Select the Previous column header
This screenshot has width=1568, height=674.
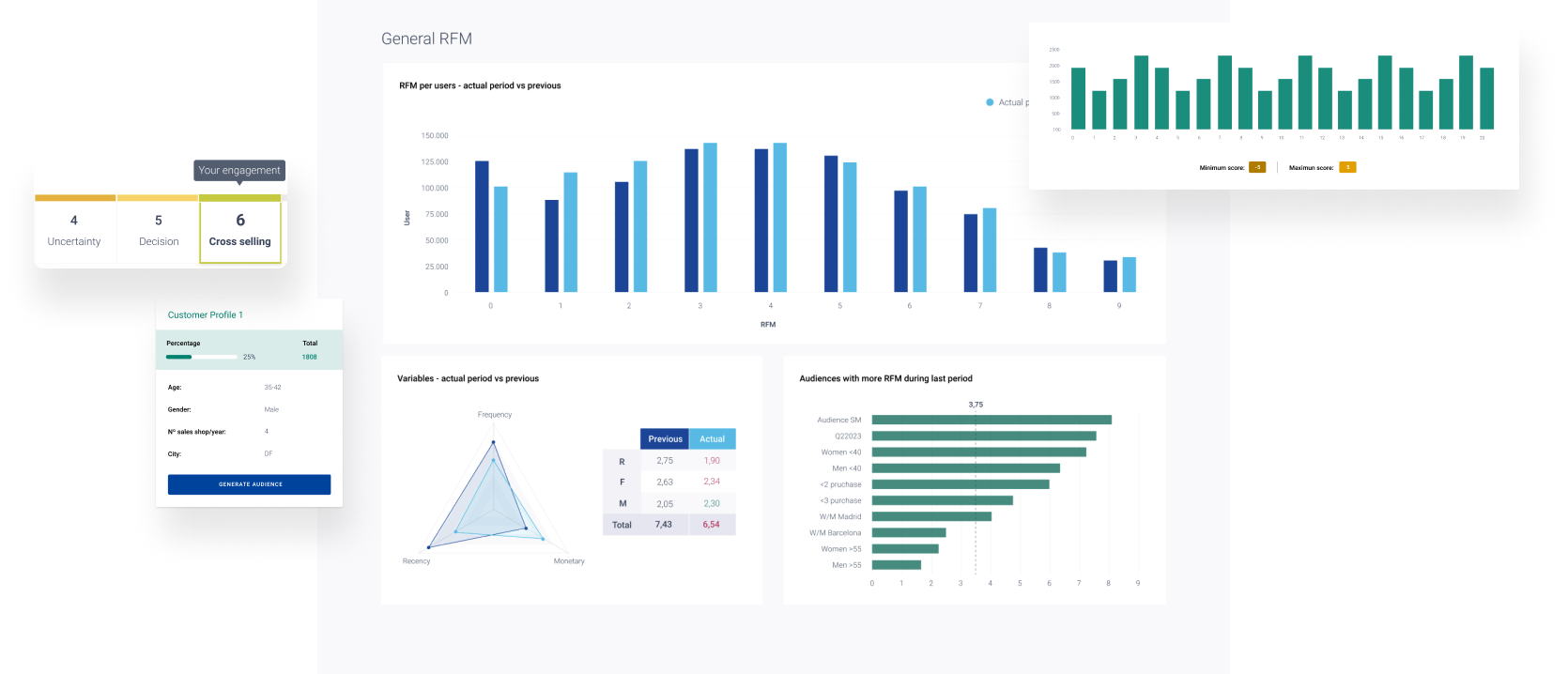(x=665, y=438)
